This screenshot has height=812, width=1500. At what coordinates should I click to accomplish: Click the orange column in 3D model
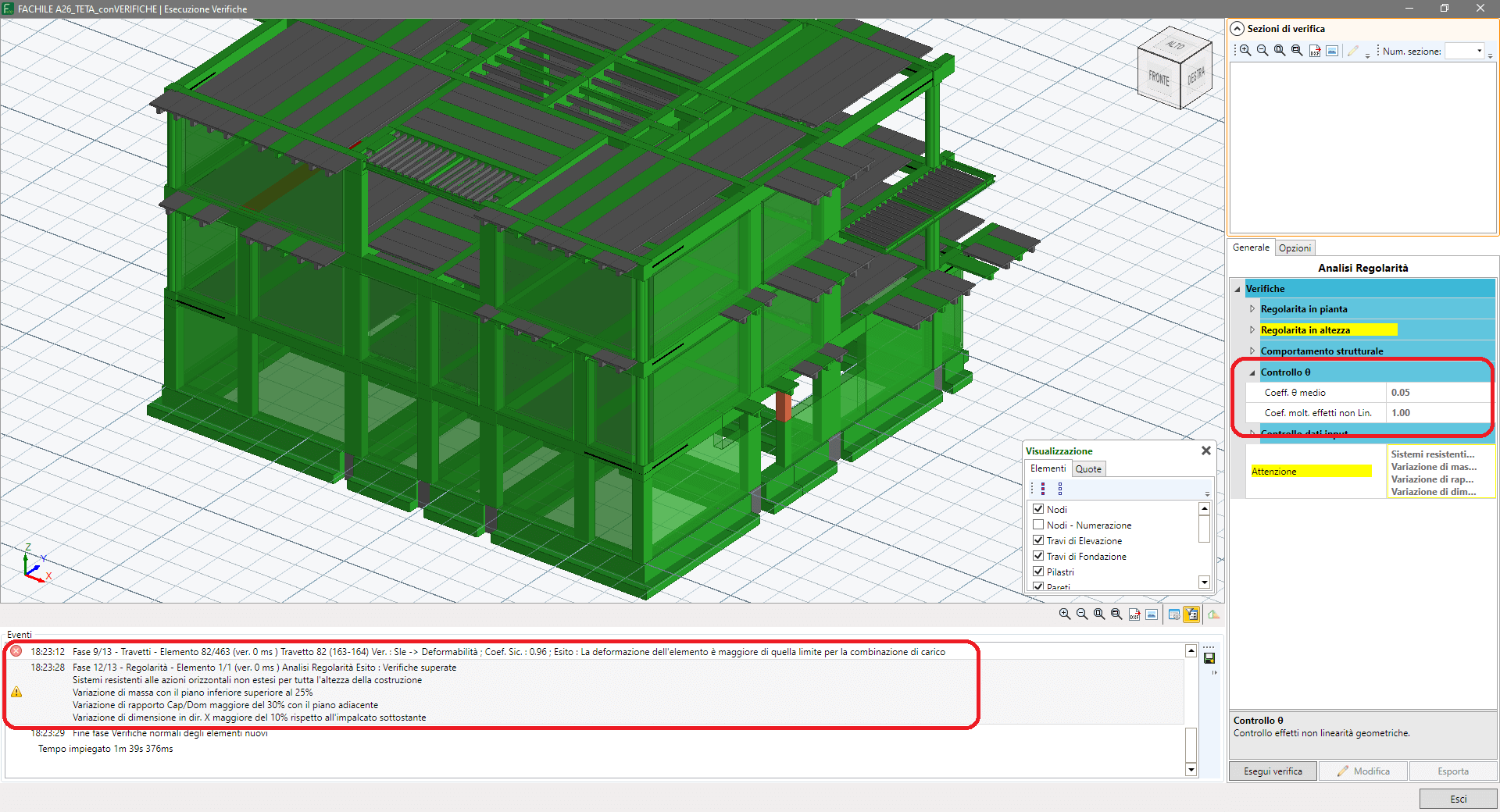784,406
